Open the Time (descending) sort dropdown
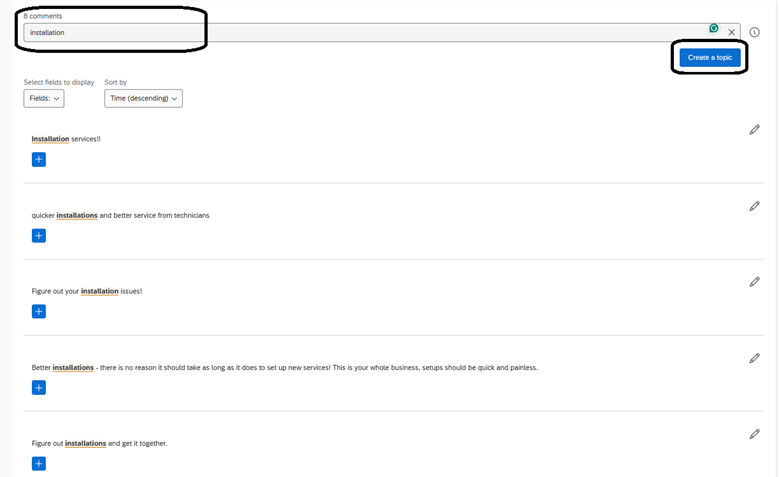The height and width of the screenshot is (477, 779). coord(144,98)
